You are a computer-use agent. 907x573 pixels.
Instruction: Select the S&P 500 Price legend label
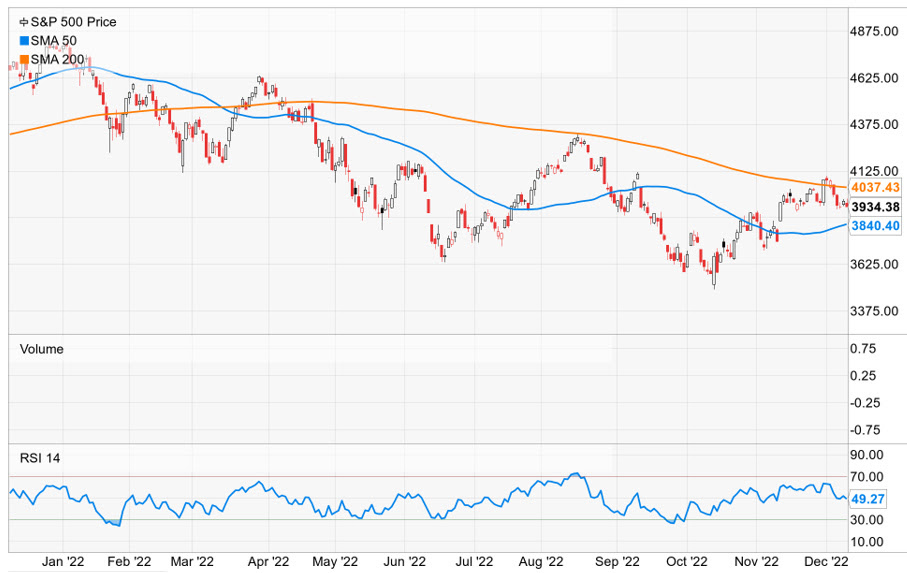pos(71,21)
